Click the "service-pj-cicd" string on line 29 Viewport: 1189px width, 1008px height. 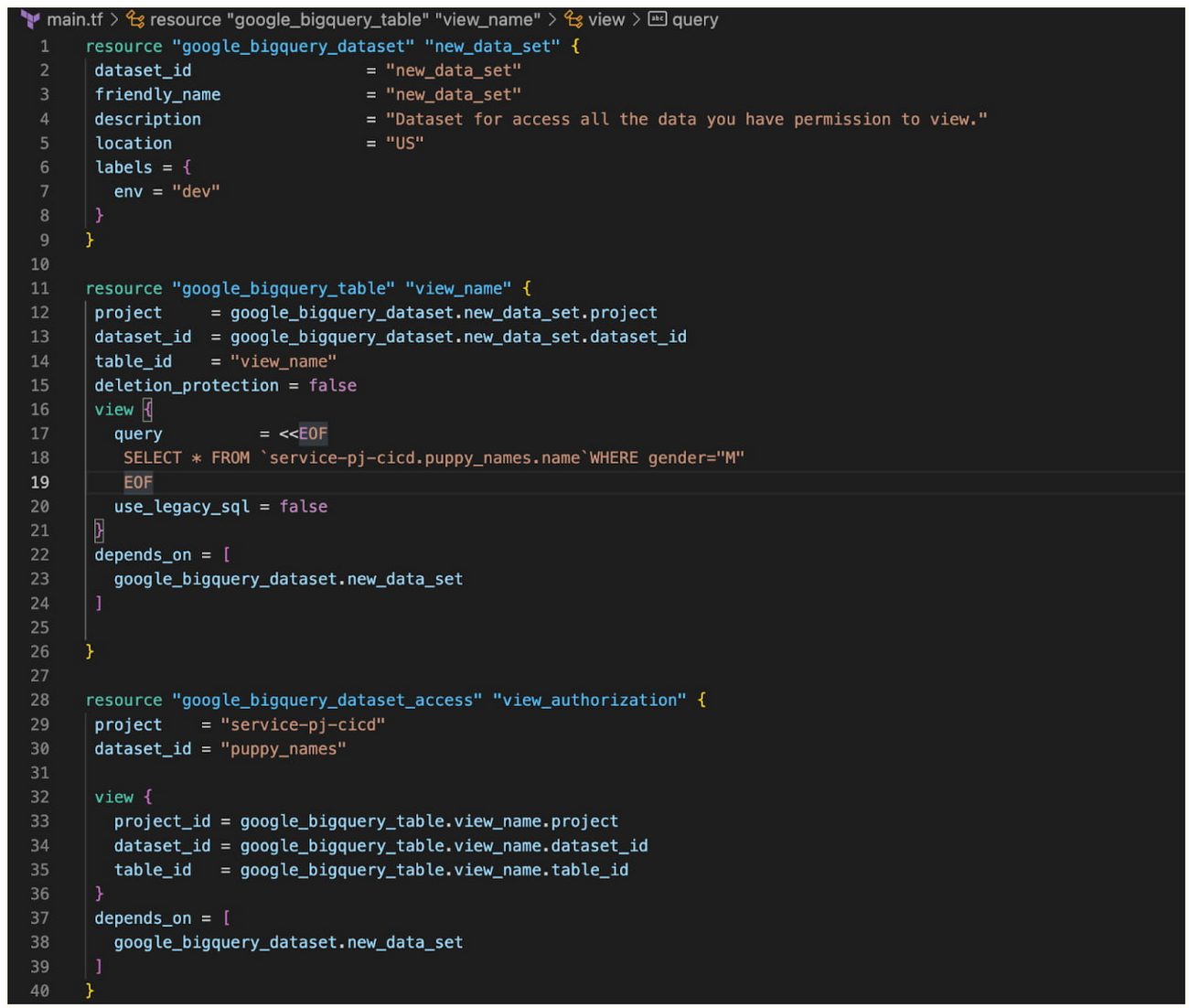tap(303, 724)
